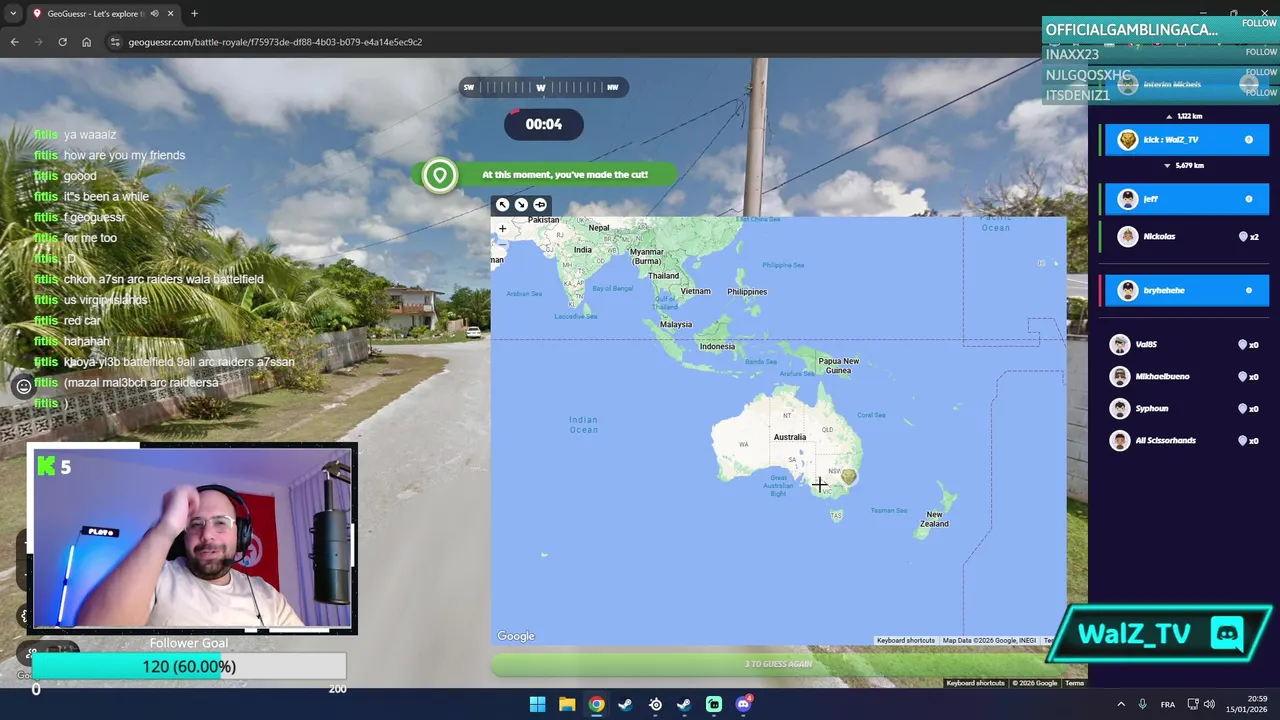
Task: Open the network and volume quick settings
Action: click(x=1201, y=704)
